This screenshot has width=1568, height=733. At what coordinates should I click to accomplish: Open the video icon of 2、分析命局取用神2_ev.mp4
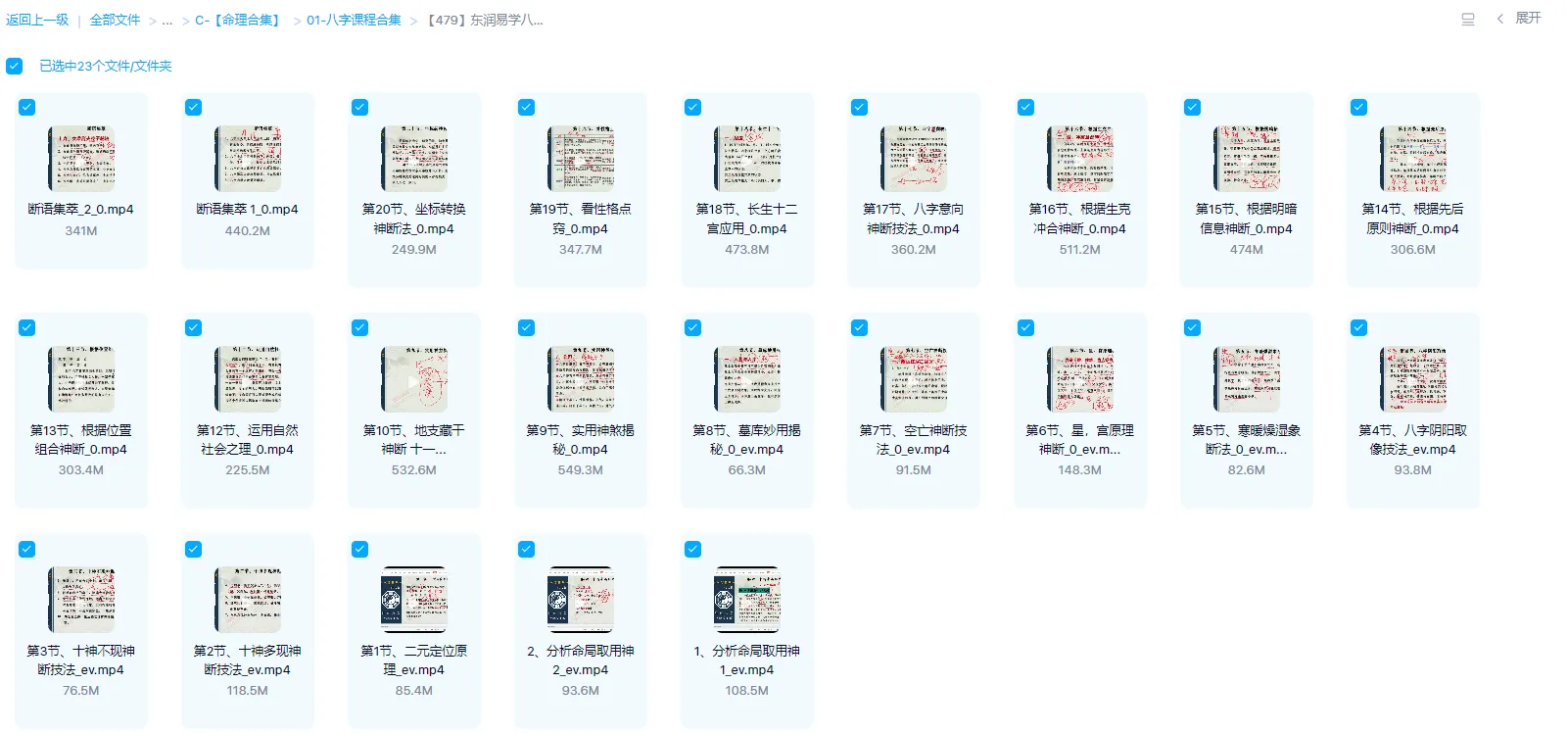tap(581, 599)
